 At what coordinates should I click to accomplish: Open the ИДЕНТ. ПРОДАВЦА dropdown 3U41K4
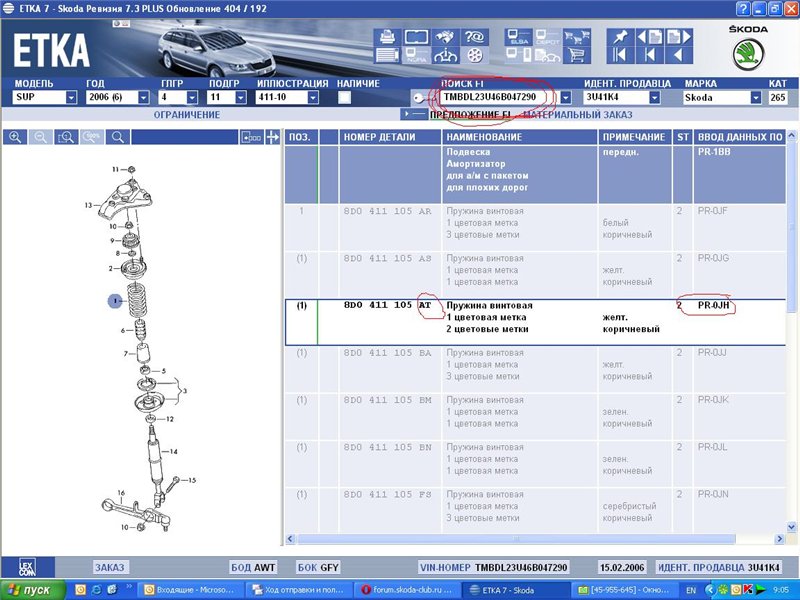pos(655,97)
